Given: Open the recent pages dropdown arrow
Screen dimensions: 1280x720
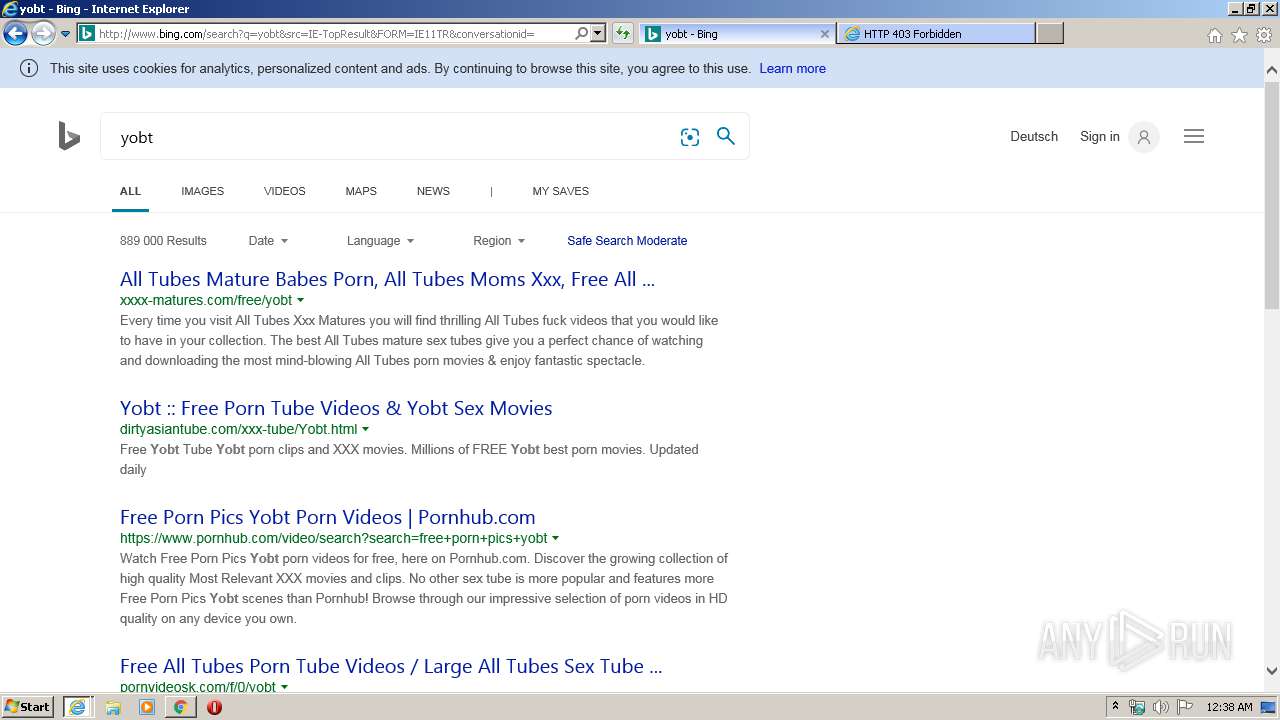Looking at the screenshot, I should (65, 34).
